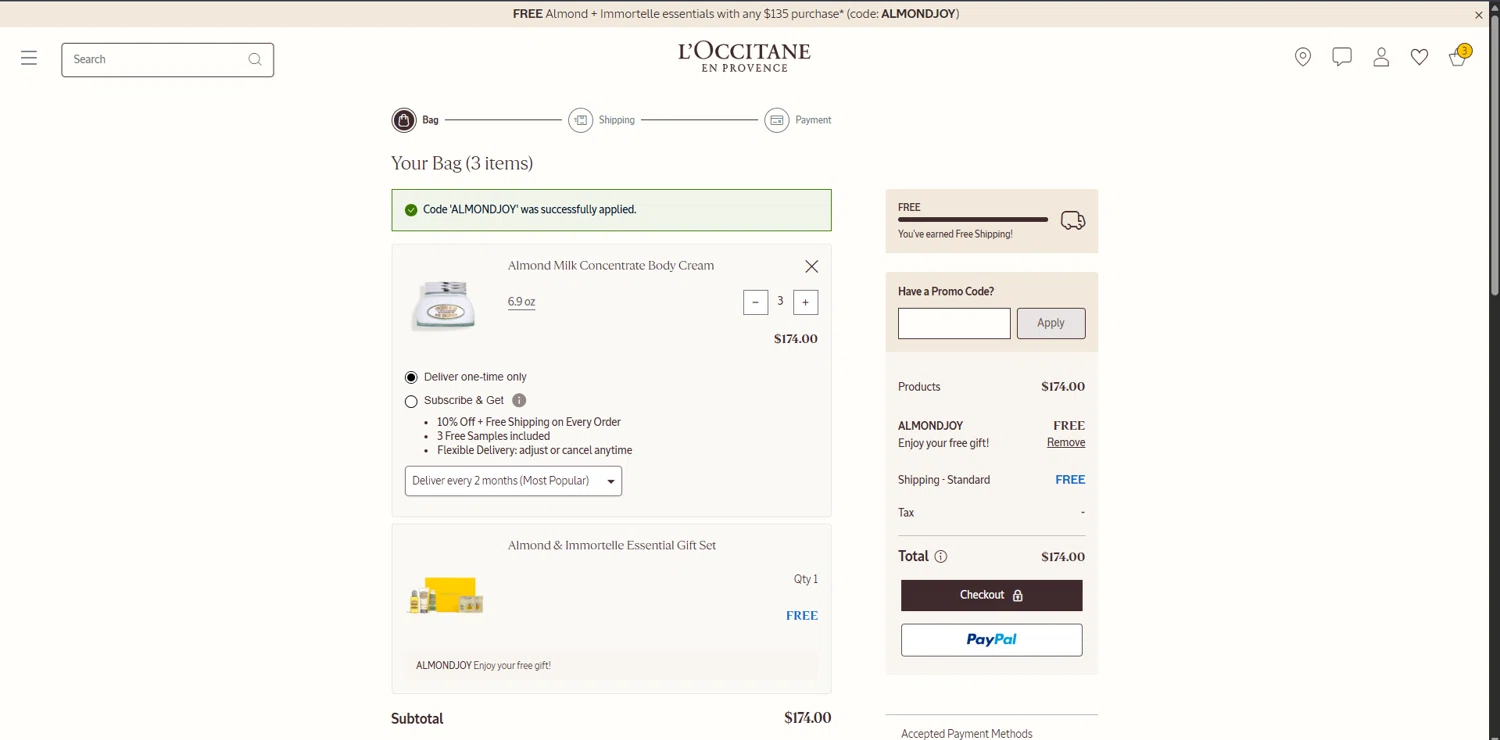Click the Checkout button
Viewport: 1500px width, 740px height.
pos(992,596)
